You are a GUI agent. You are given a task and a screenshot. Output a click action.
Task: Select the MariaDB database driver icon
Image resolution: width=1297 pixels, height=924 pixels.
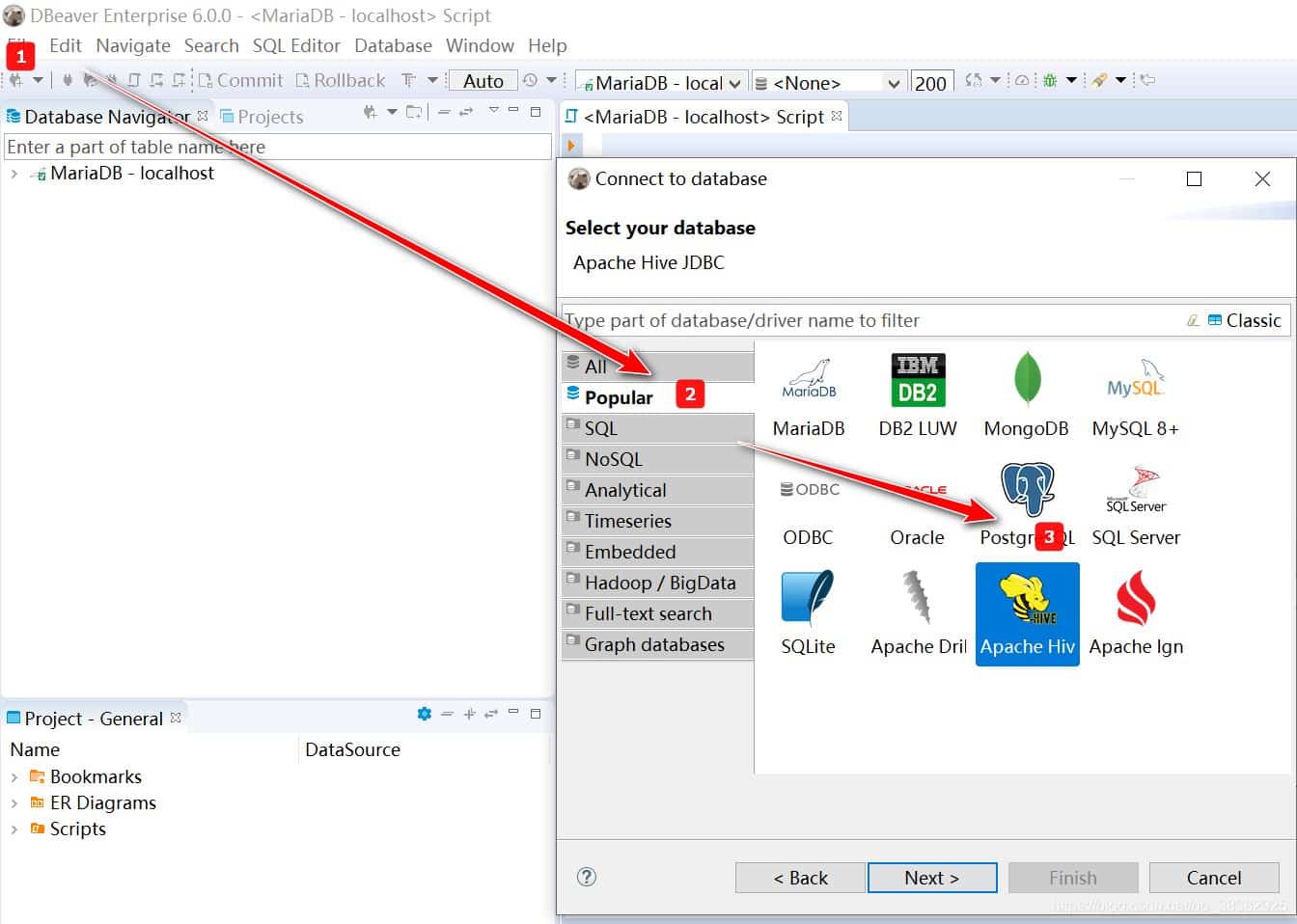click(x=809, y=381)
